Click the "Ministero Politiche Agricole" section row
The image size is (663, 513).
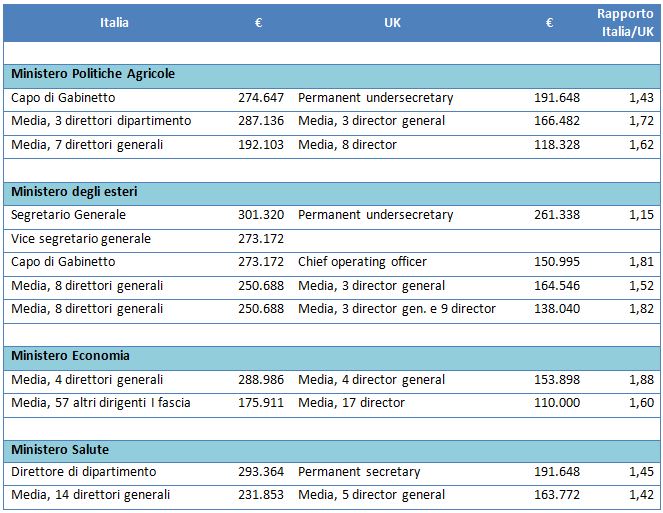tap(93, 74)
